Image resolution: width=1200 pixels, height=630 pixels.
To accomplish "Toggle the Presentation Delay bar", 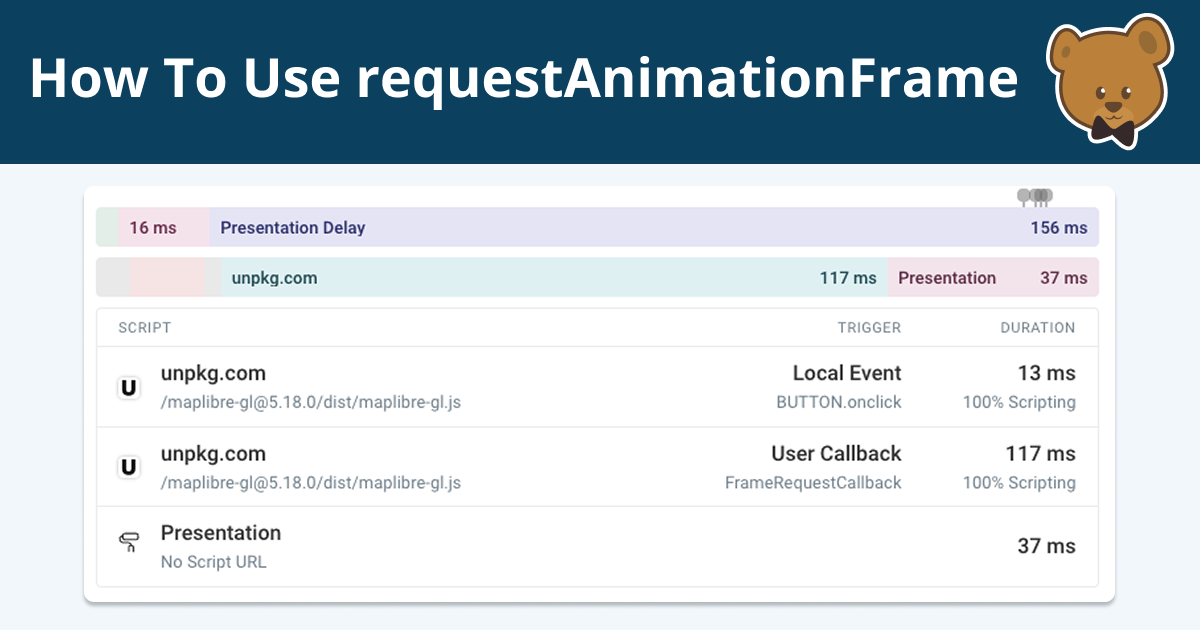I will [650, 227].
